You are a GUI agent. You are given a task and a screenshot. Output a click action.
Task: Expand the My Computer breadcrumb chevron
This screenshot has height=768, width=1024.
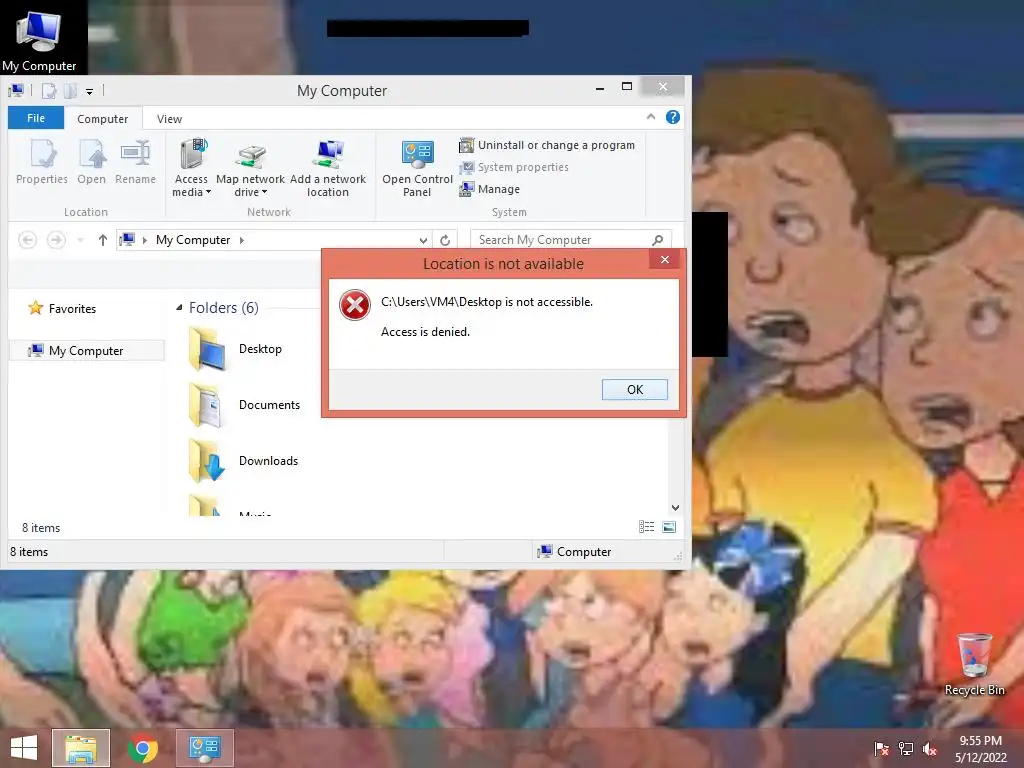point(242,240)
